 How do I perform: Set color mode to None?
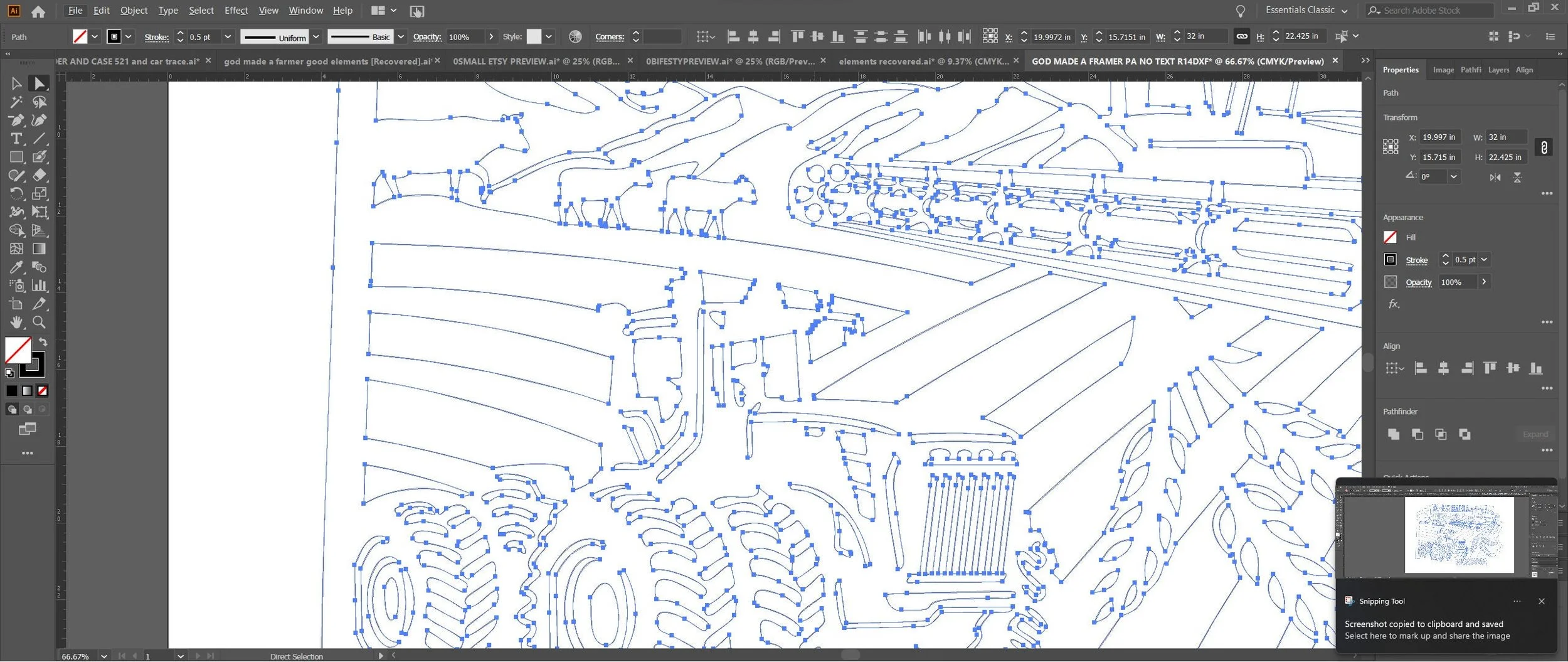(43, 391)
